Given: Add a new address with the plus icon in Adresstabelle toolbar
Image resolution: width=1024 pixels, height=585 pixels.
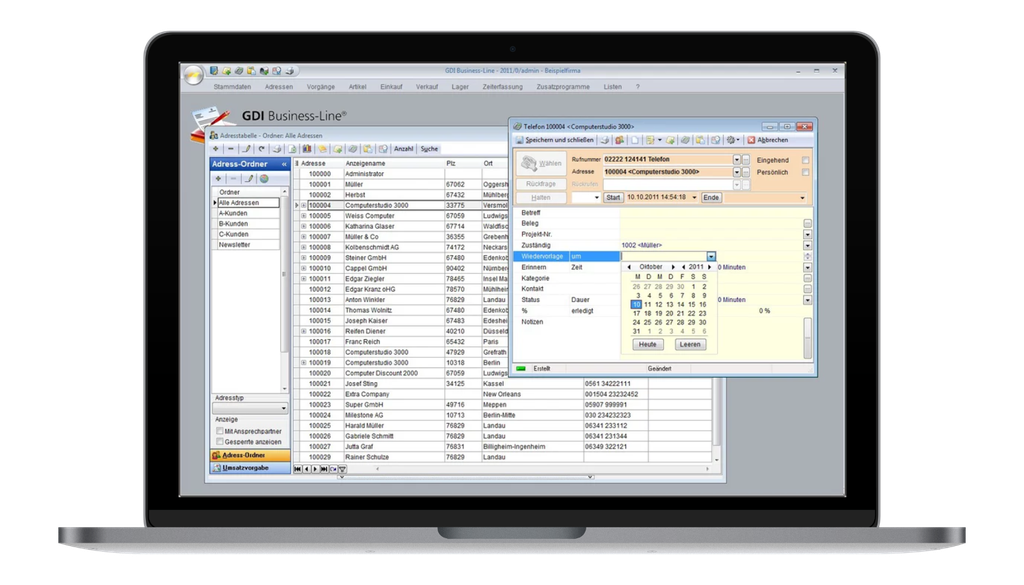Looking at the screenshot, I should (x=216, y=149).
